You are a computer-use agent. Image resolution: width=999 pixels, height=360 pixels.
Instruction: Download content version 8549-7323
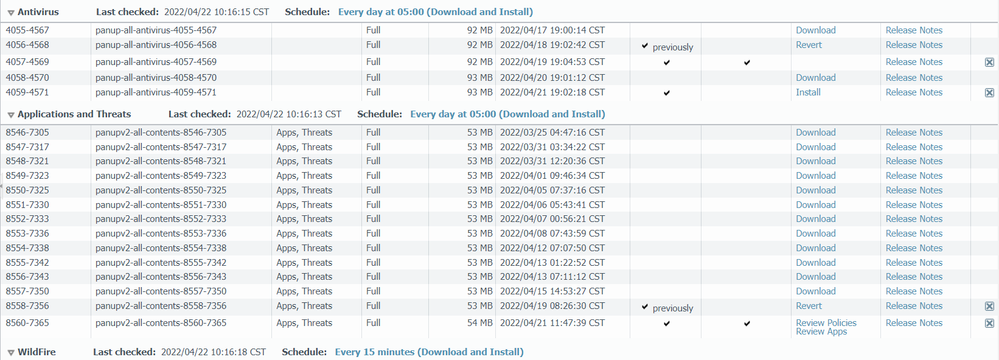[x=816, y=175]
